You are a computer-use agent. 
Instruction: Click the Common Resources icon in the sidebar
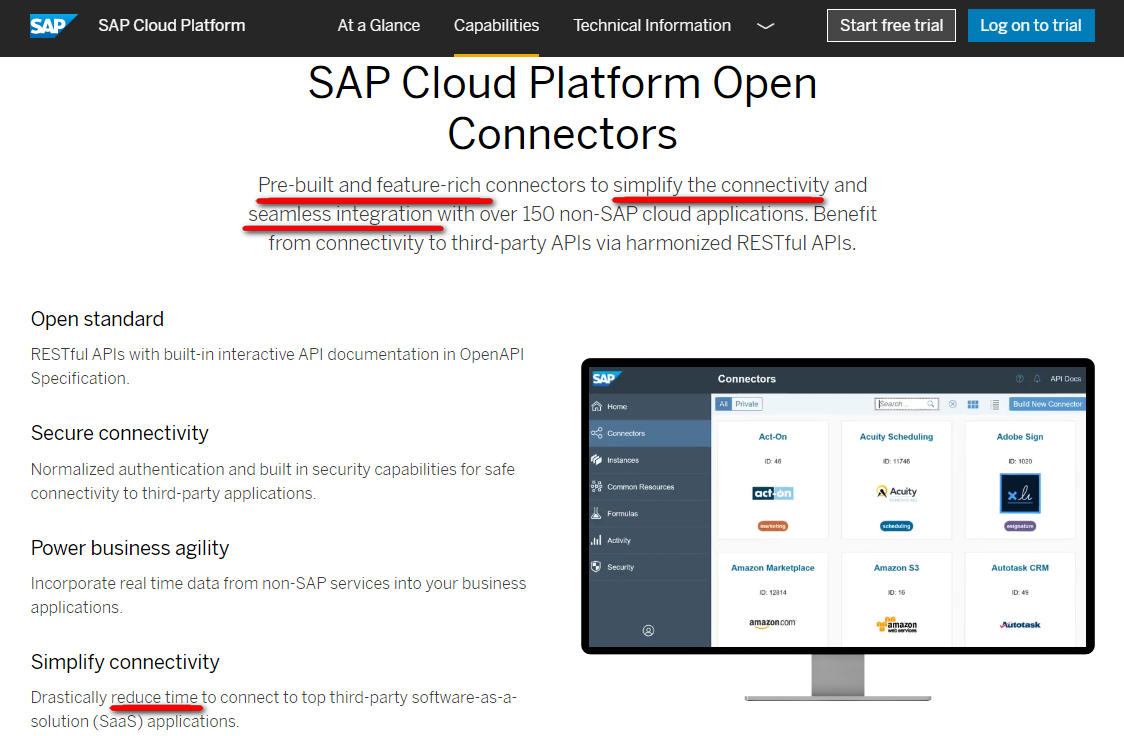pyautogui.click(x=596, y=487)
